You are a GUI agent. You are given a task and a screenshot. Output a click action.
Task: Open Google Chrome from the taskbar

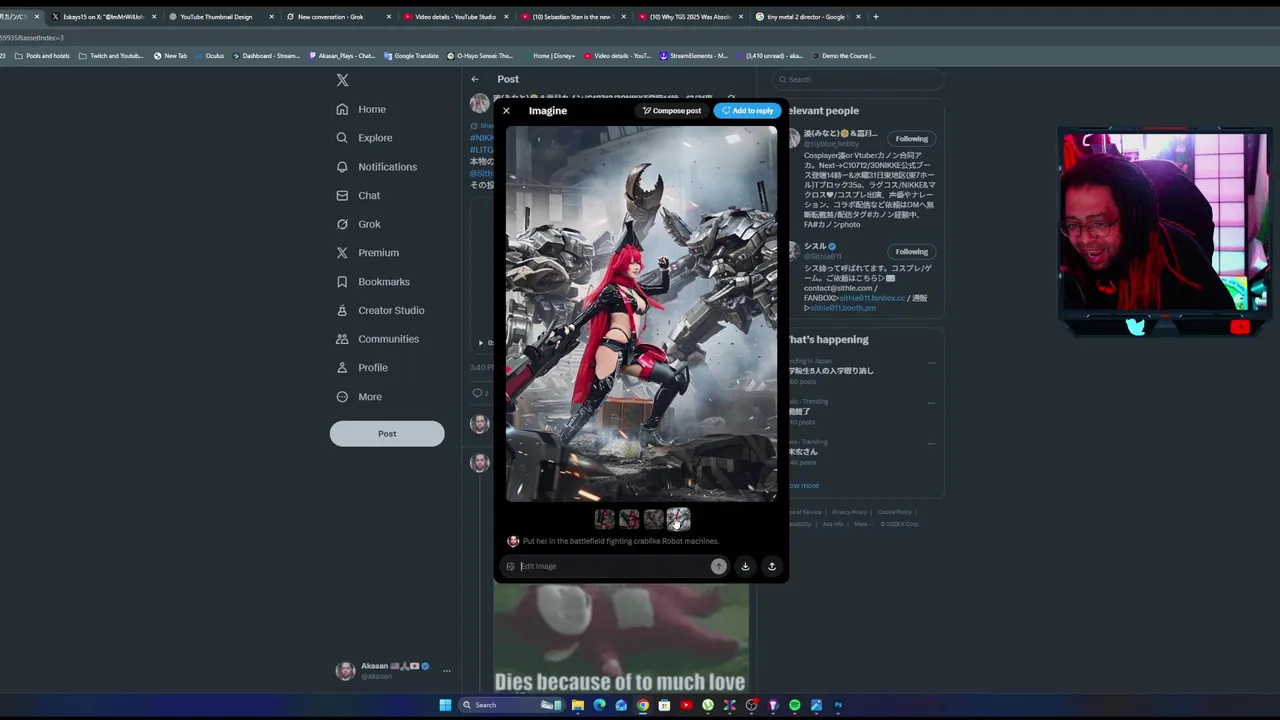click(643, 705)
